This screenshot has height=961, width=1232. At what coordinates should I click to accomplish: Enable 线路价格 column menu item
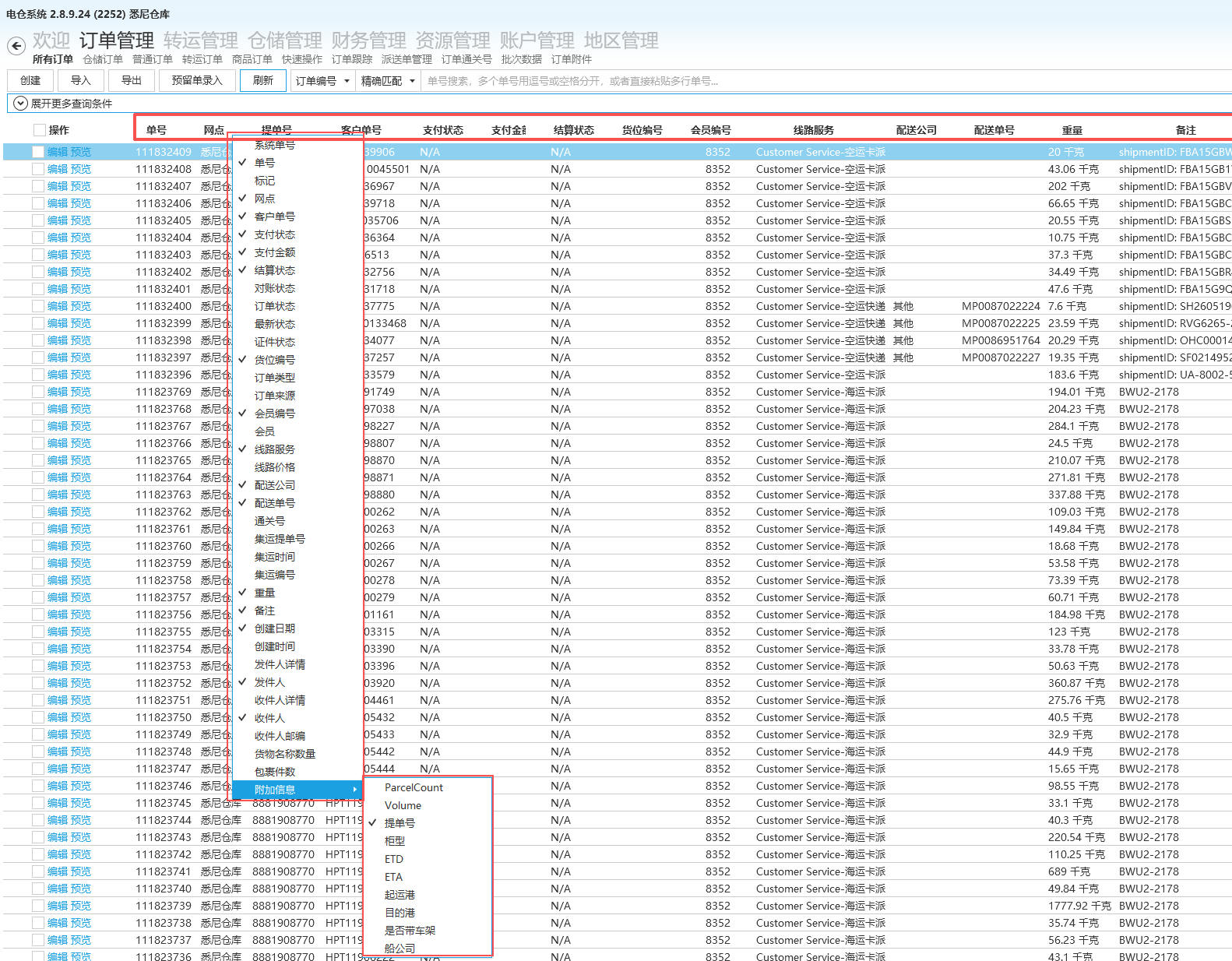point(298,467)
